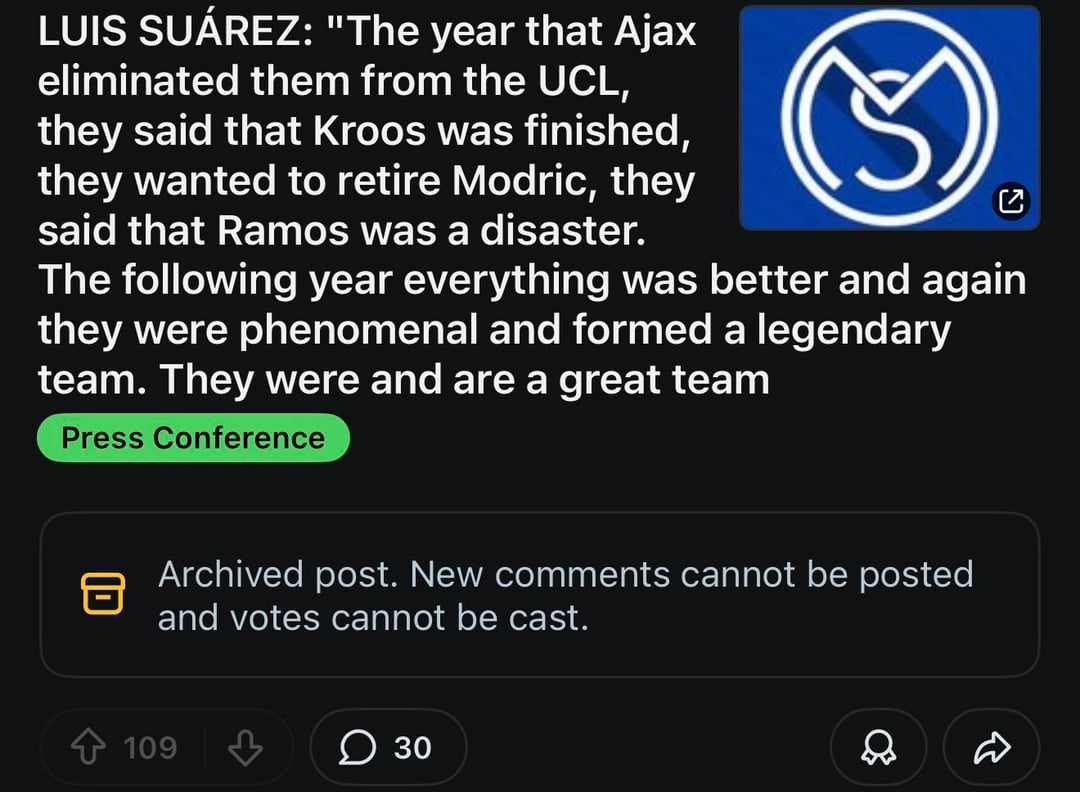The width and height of the screenshot is (1080, 792).
Task: Downvote the post with the down arrow
Action: [245, 747]
